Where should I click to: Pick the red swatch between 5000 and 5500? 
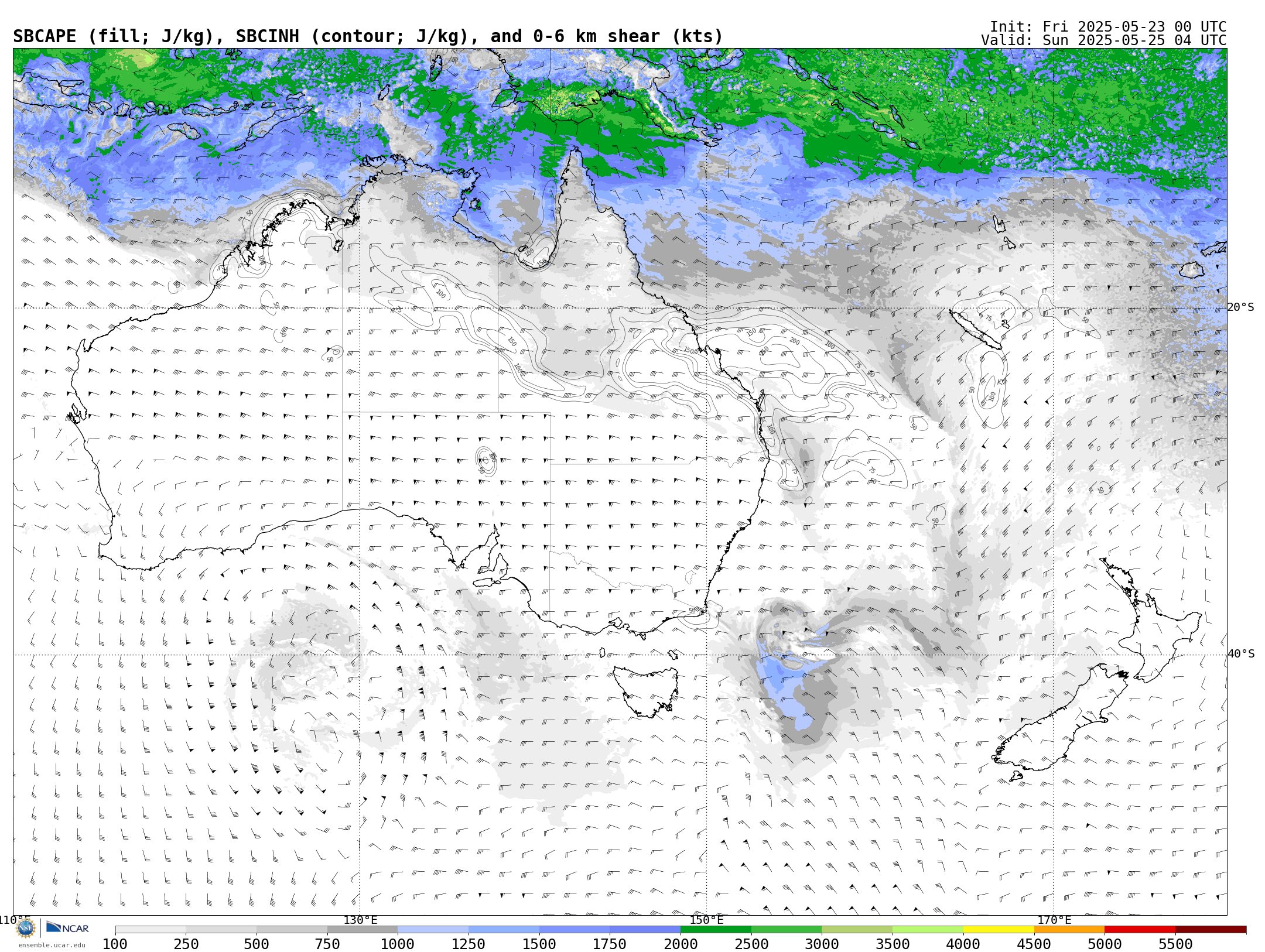coord(1140,930)
